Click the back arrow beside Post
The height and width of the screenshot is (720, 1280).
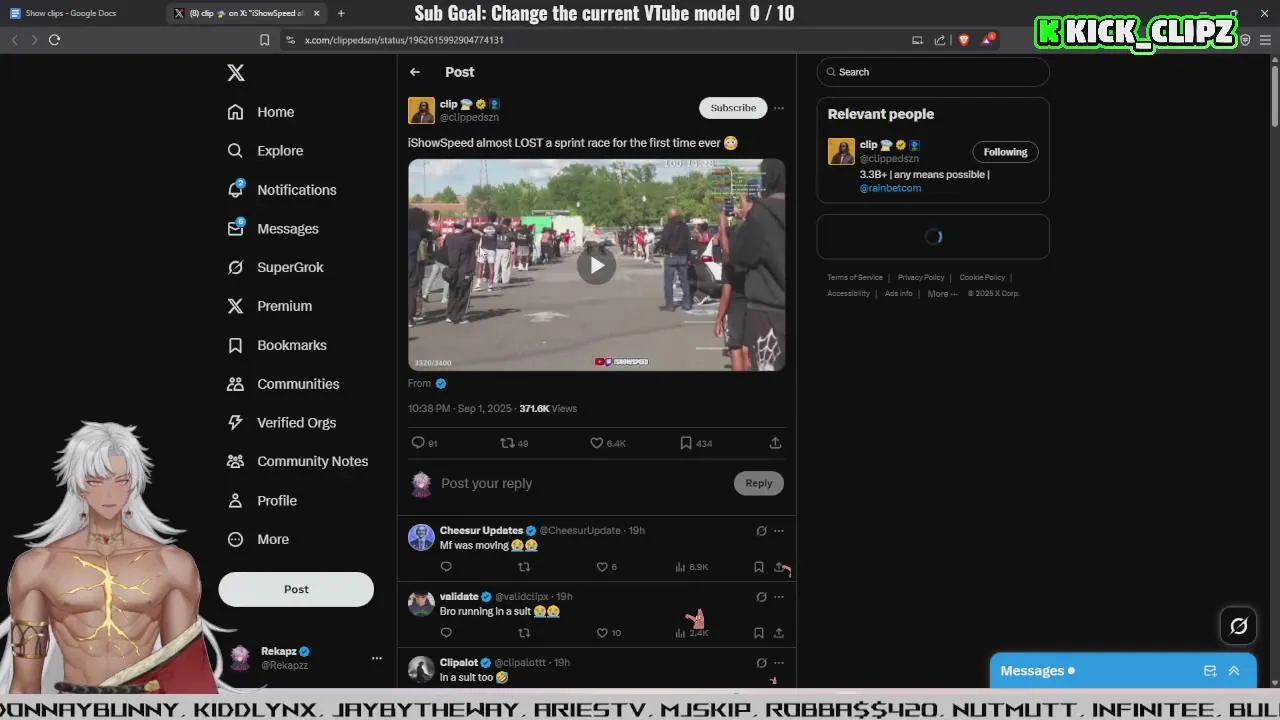415,72
